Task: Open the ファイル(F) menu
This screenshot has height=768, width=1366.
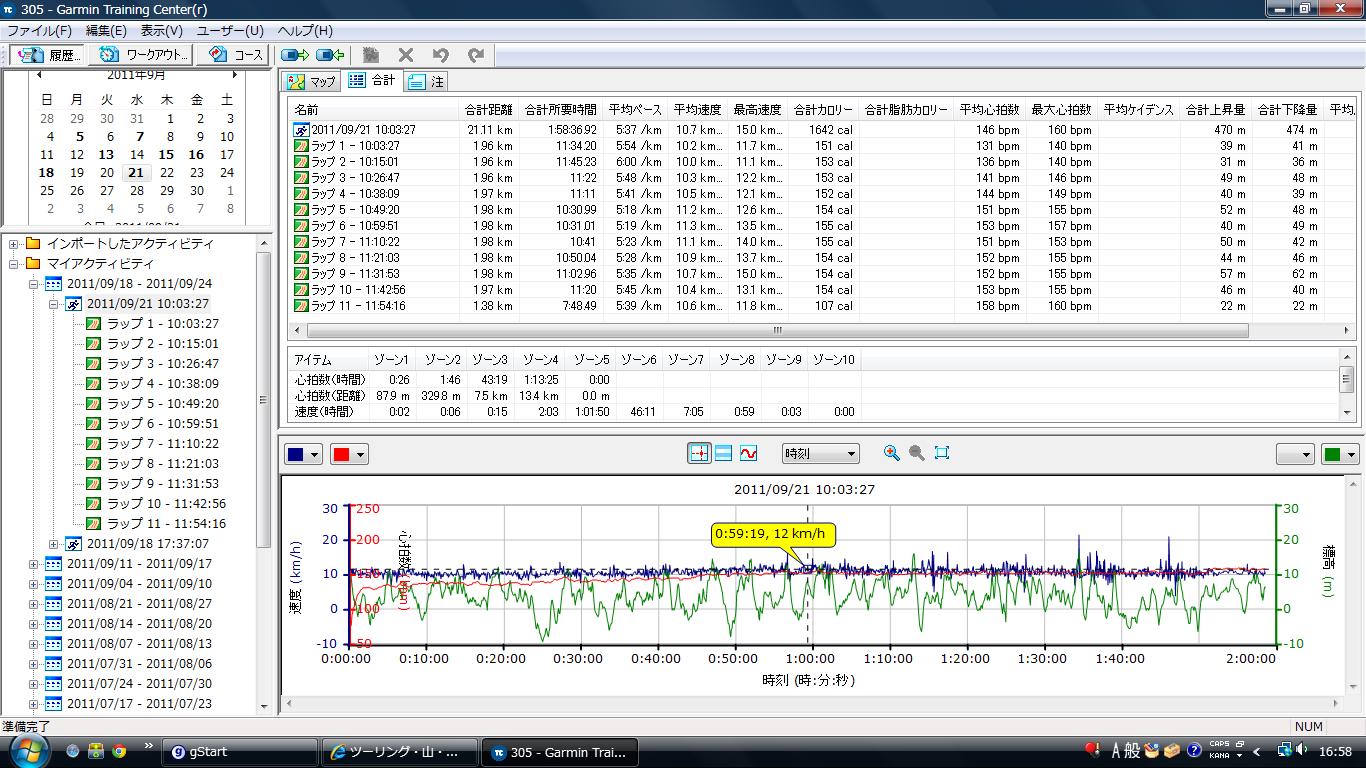Action: (x=39, y=31)
